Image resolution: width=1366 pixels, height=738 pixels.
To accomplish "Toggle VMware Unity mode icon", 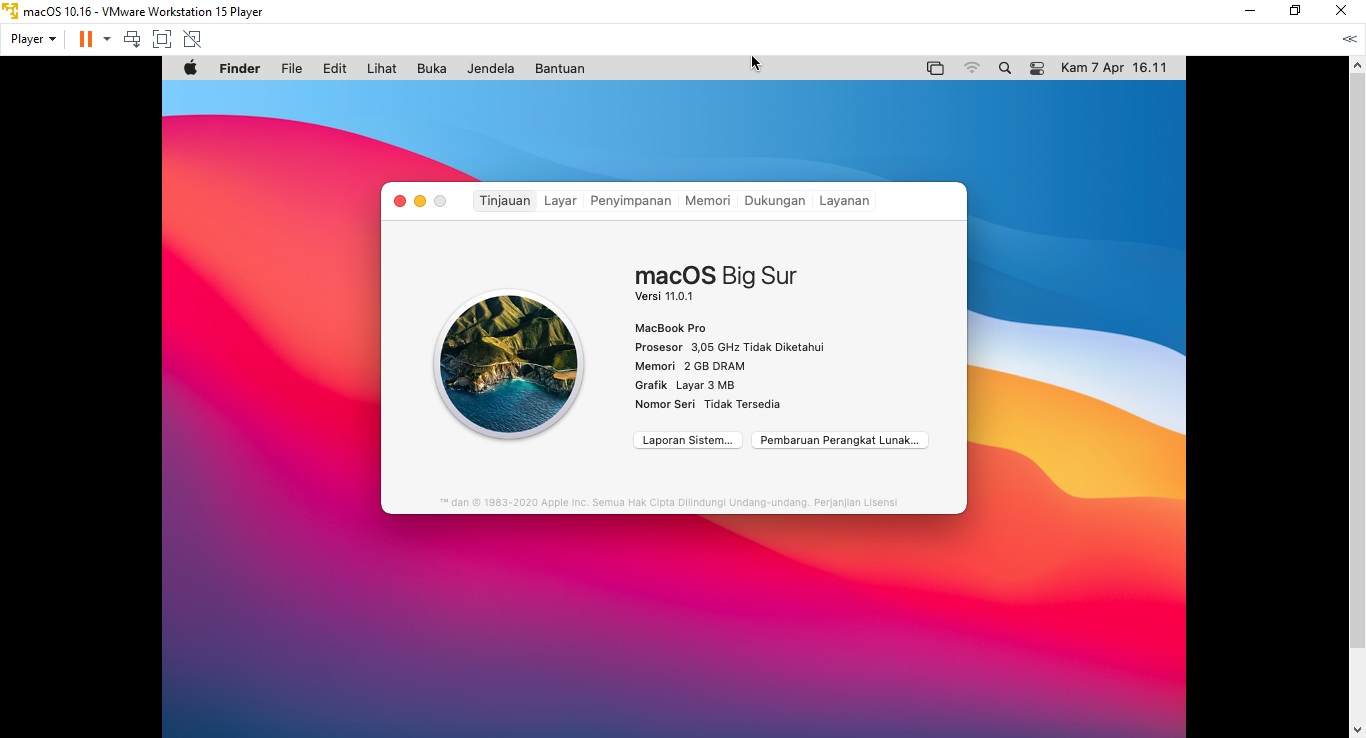I will (x=192, y=39).
